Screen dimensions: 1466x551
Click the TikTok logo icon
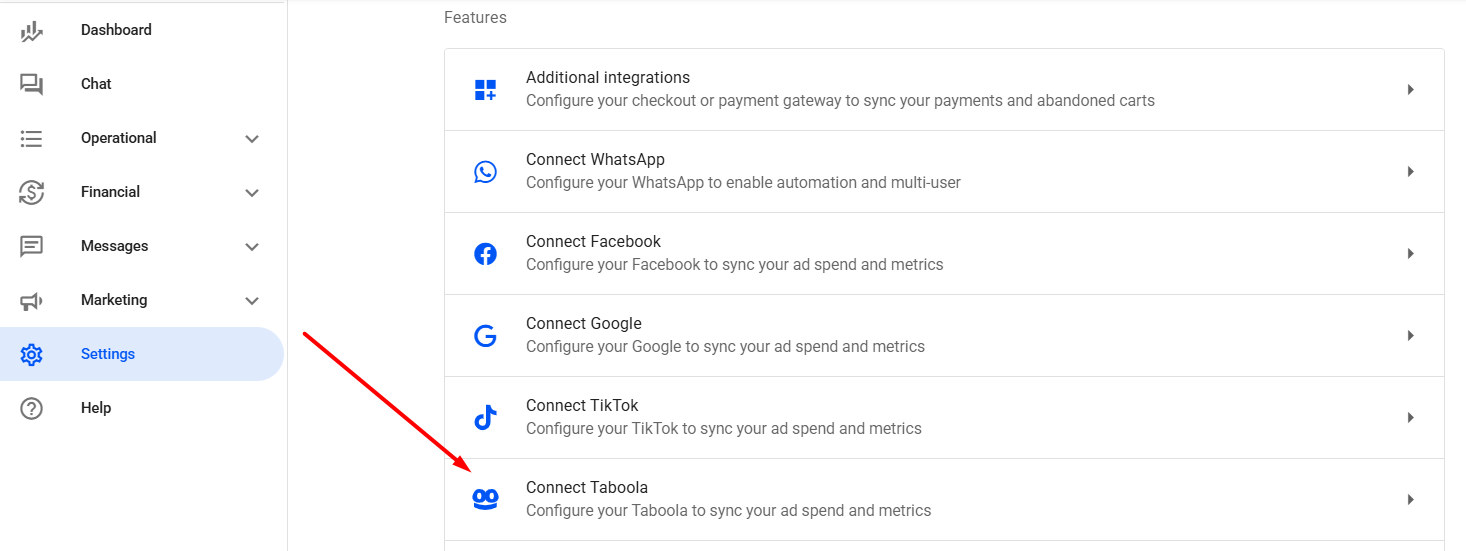tap(485, 418)
